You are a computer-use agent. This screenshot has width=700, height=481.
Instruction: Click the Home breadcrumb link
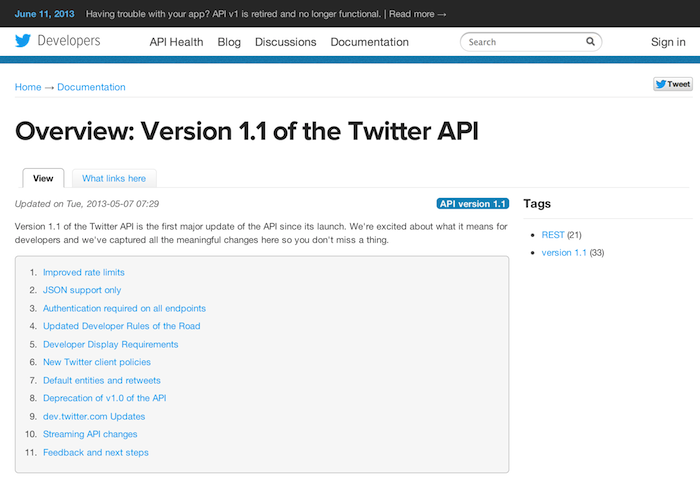click(28, 87)
